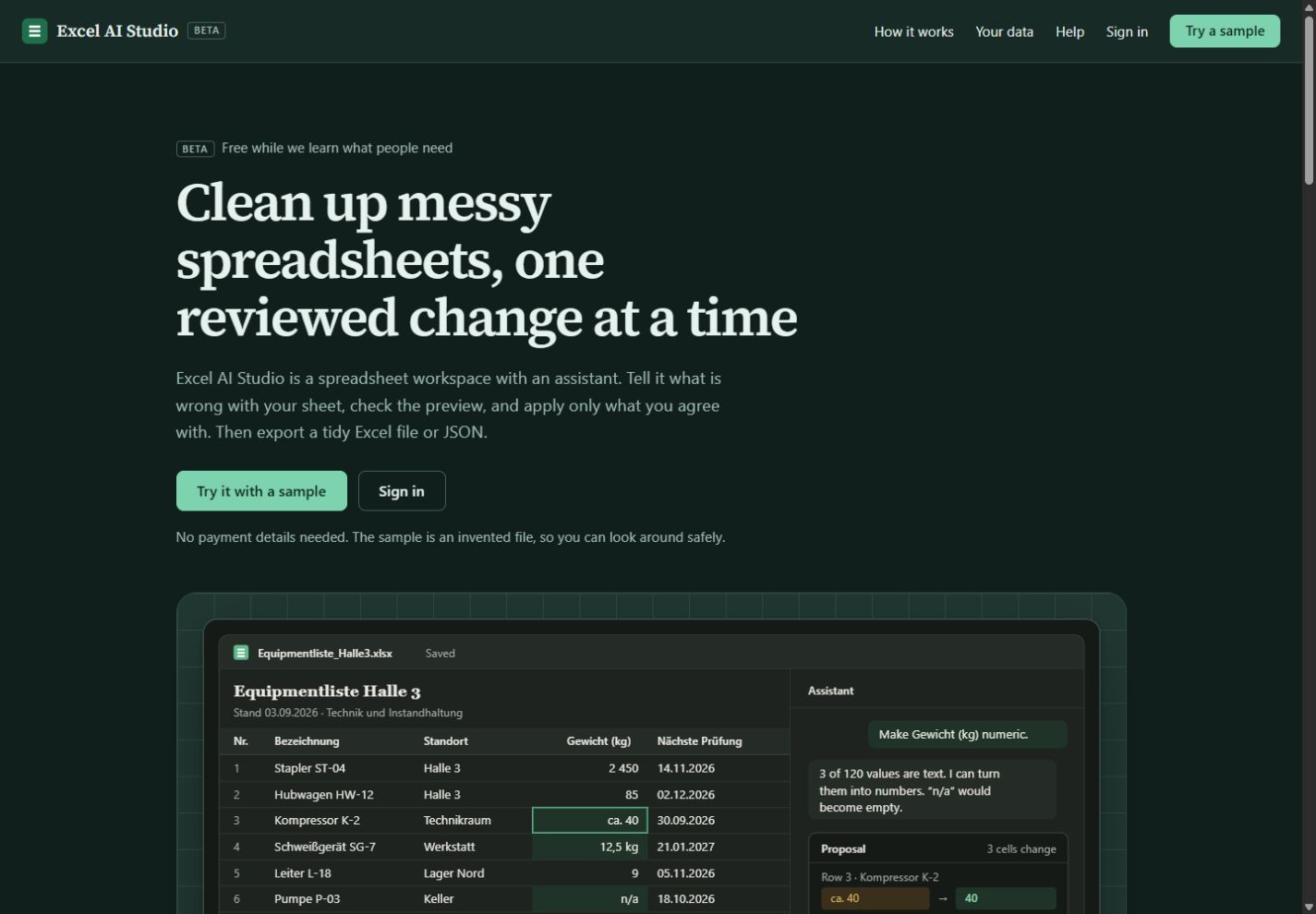Click the date '21.01.2027'
The height and width of the screenshot is (914, 1316).
685,847
